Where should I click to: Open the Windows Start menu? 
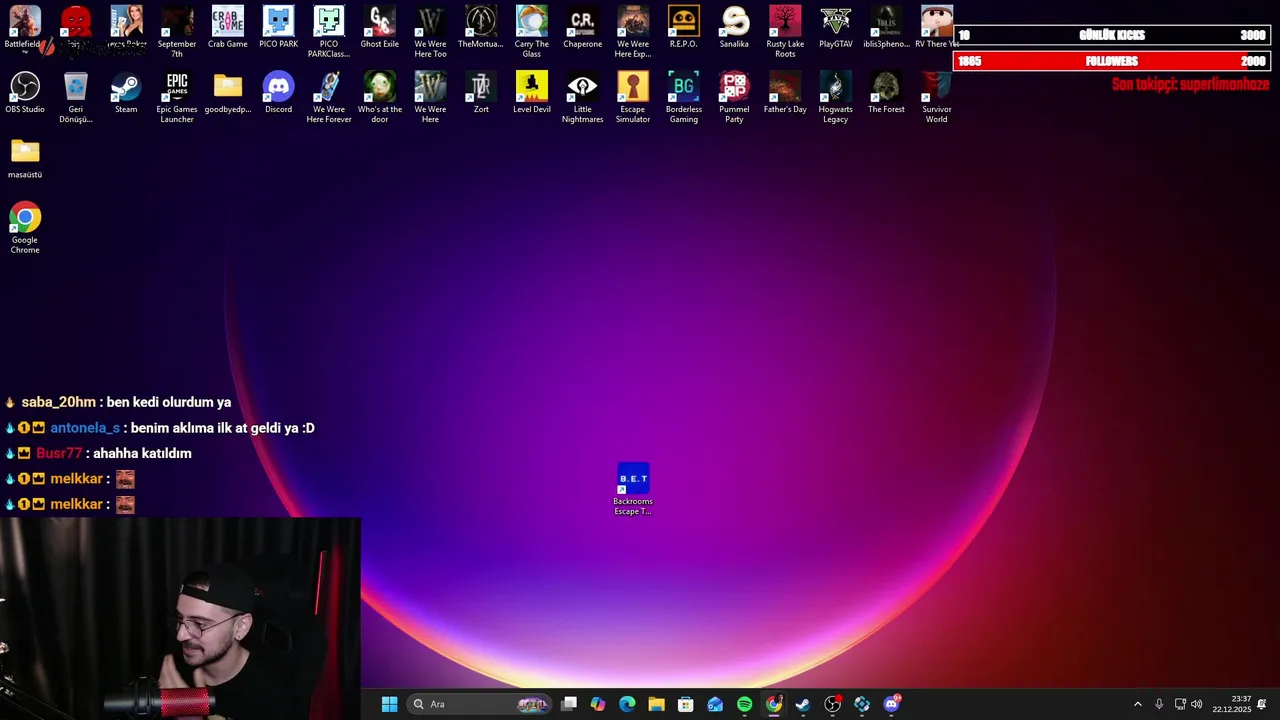click(389, 704)
